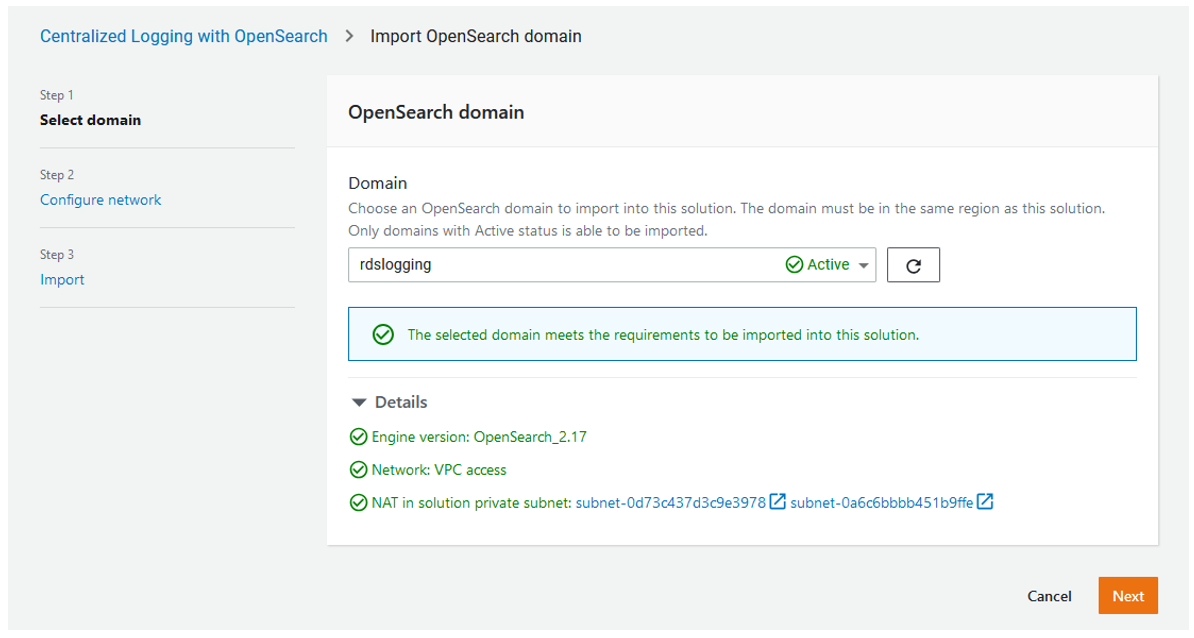Click the Domain select field showing rdslogging
The height and width of the screenshot is (638, 1194).
(x=611, y=265)
